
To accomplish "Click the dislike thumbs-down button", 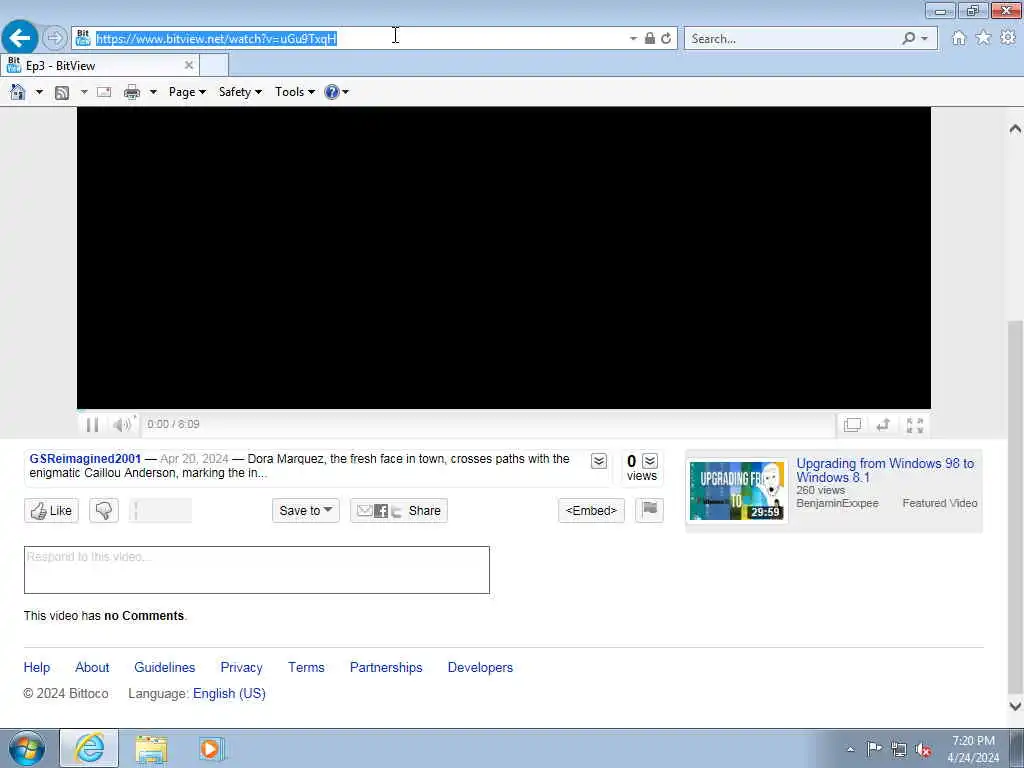I will (x=104, y=511).
